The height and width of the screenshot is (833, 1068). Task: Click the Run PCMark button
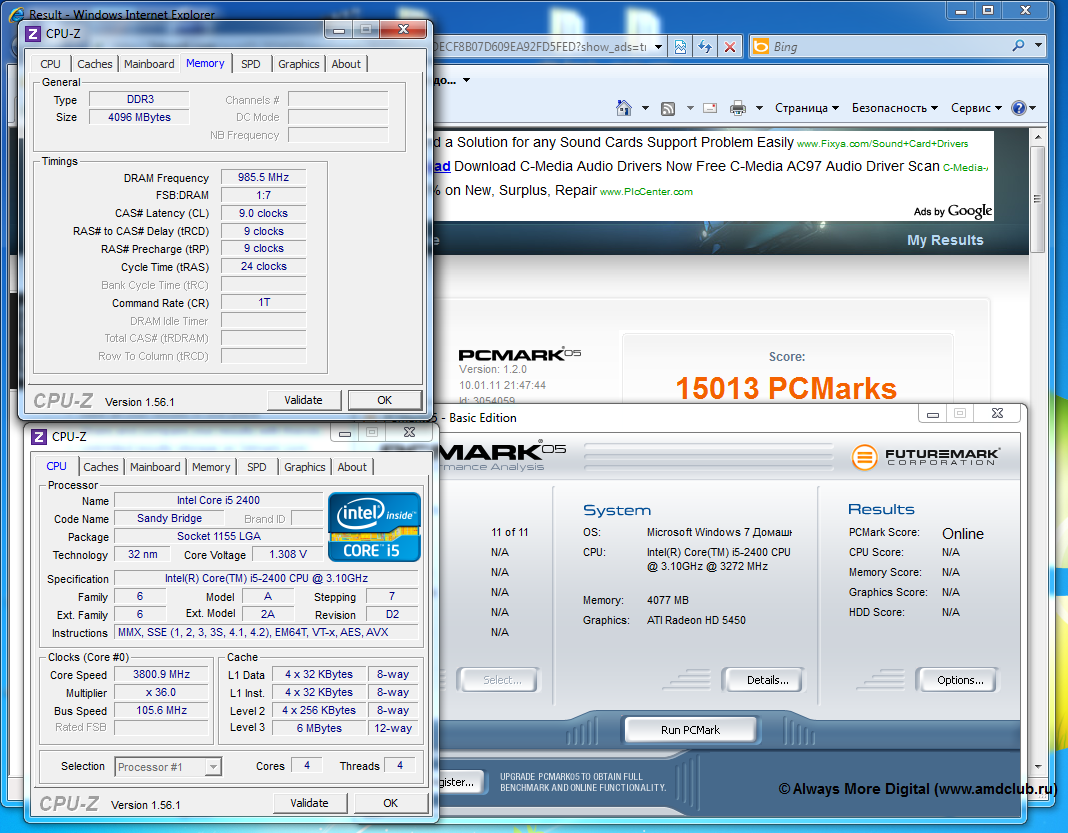point(690,729)
